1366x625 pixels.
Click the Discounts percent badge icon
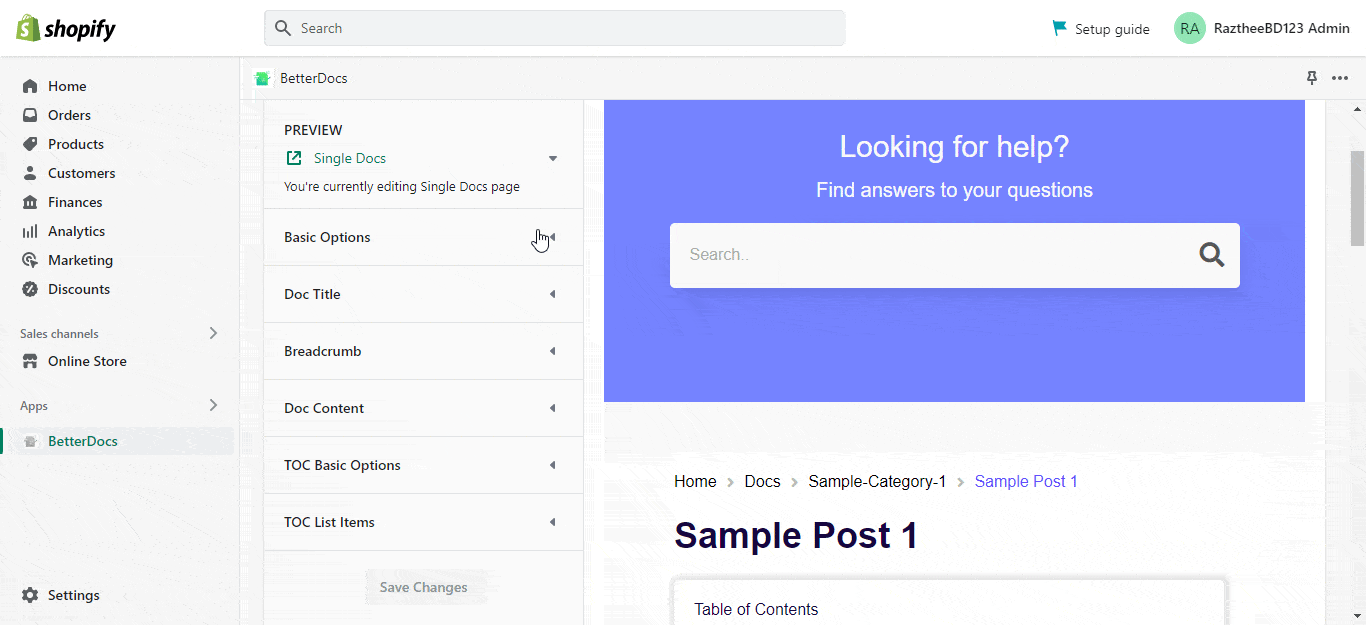click(x=30, y=289)
